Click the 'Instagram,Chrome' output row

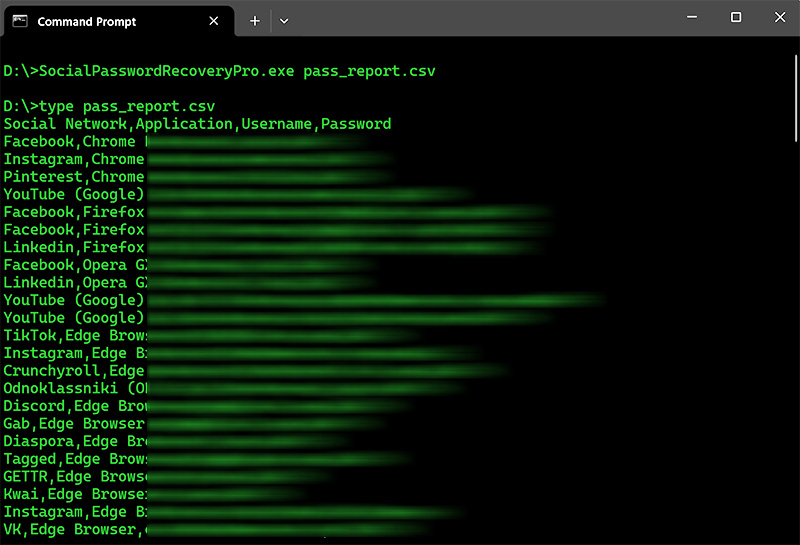point(197,159)
